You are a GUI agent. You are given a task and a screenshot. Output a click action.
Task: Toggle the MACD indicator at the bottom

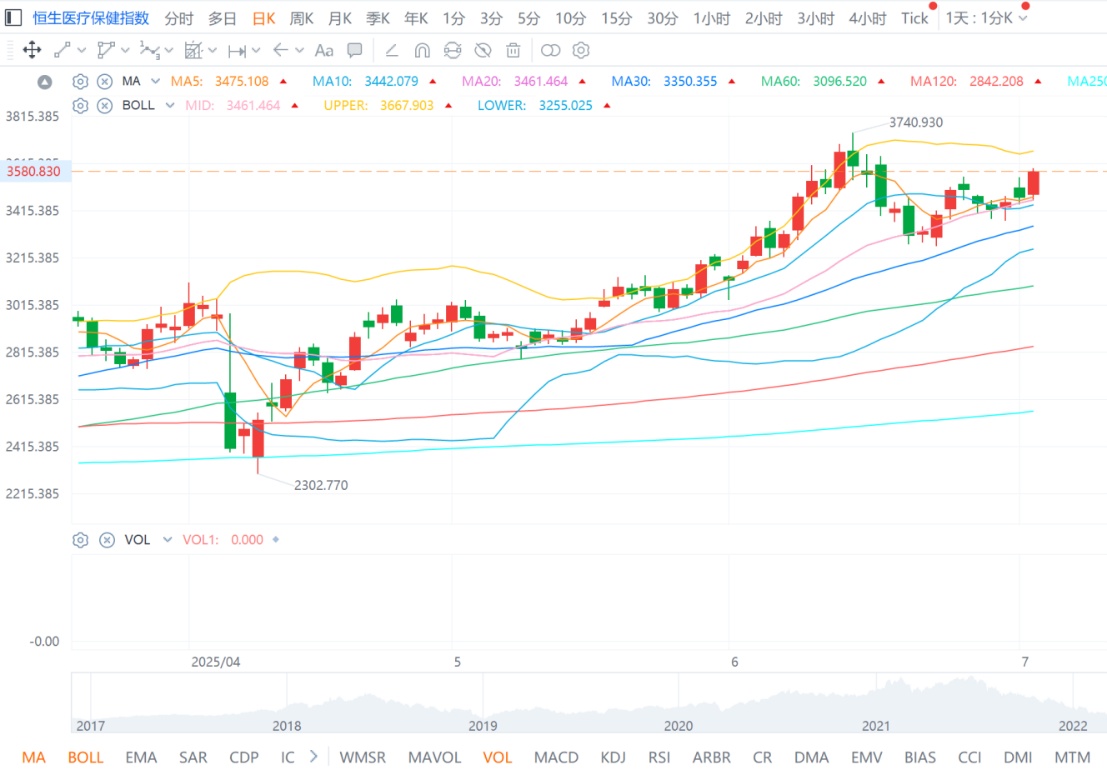click(x=556, y=757)
